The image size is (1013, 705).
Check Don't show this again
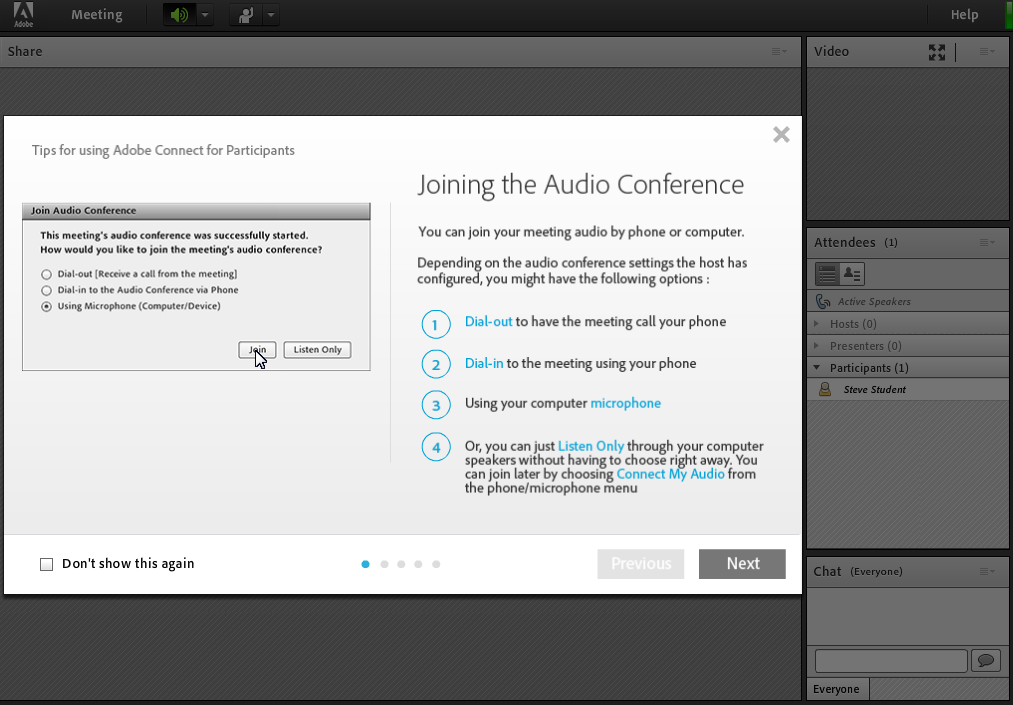(46, 563)
